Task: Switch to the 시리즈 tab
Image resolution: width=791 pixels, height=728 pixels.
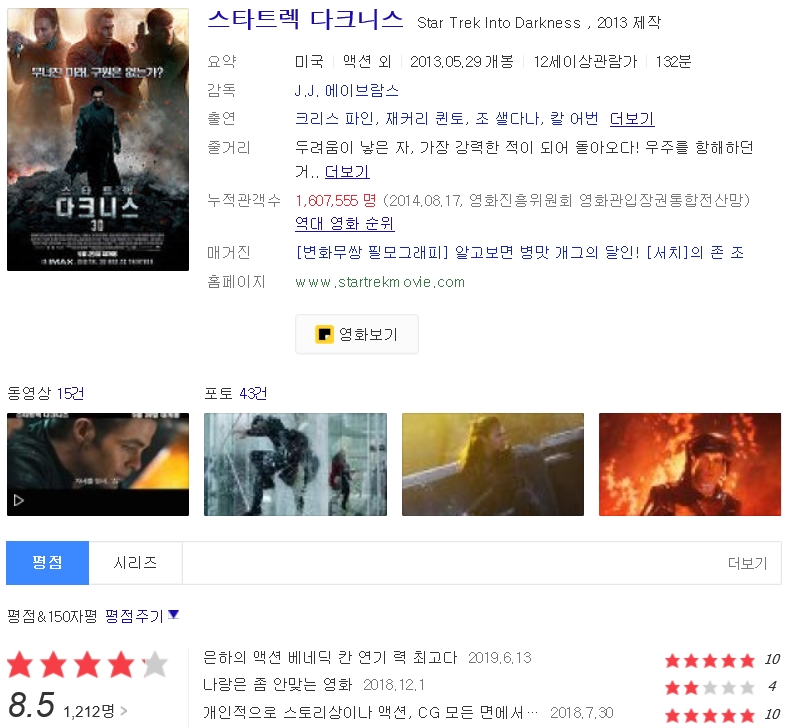Action: coord(135,563)
